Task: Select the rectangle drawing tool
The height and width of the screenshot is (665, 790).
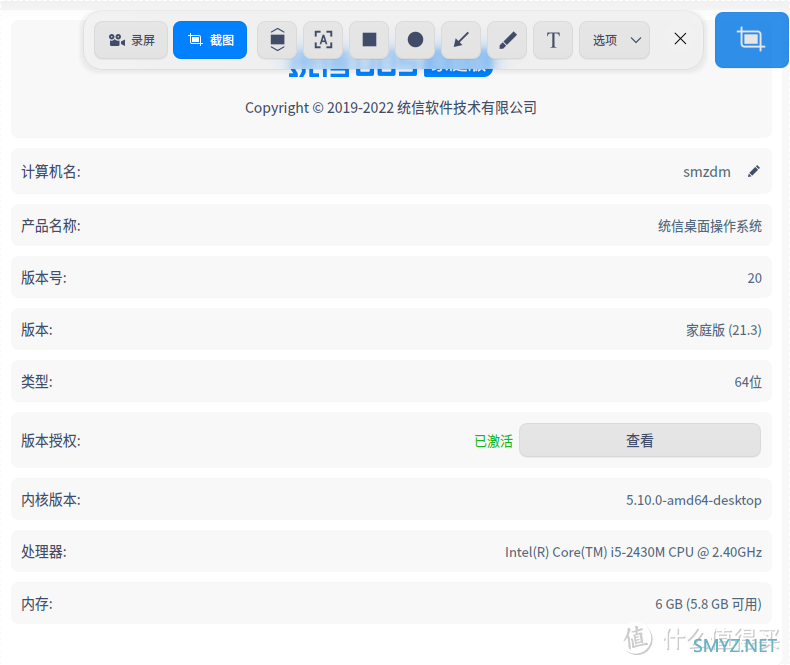Action: (369, 40)
